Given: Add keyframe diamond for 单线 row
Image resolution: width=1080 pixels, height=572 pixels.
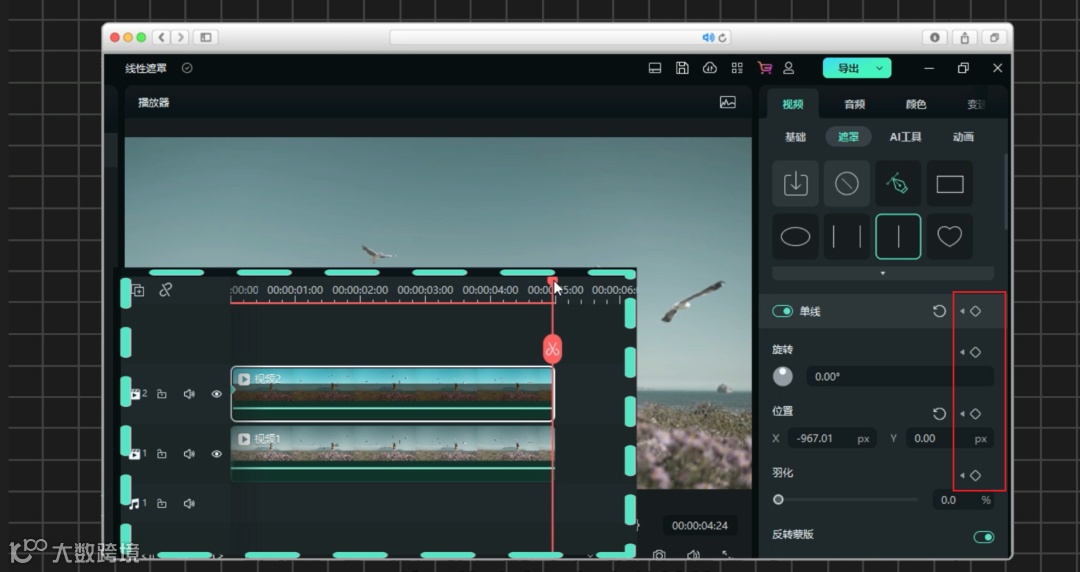Looking at the screenshot, I should (975, 311).
